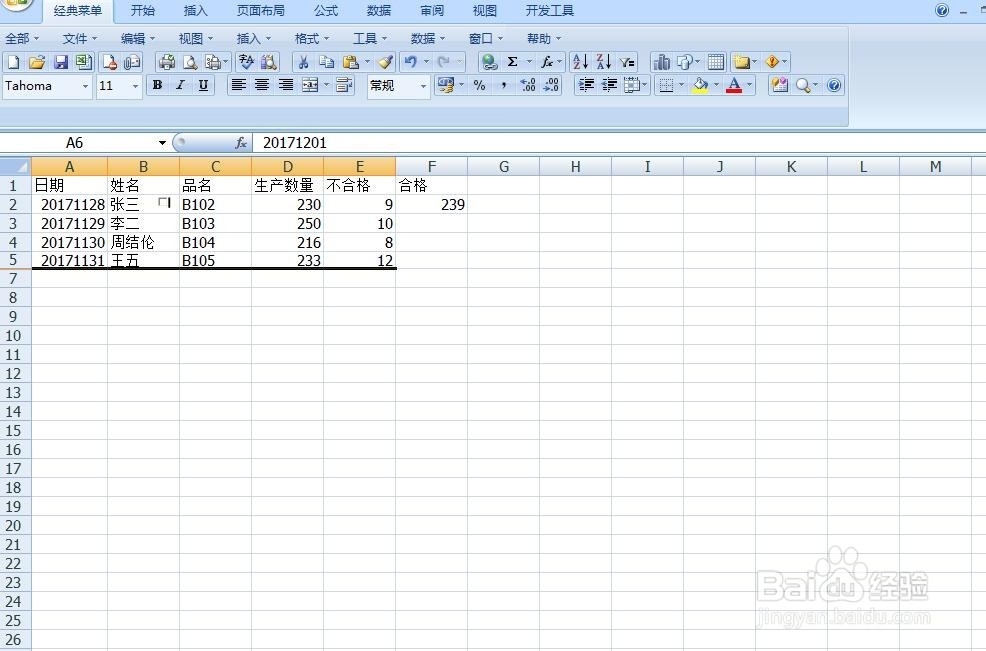Apply the red font color A
This screenshot has height=651, width=986.
734,85
